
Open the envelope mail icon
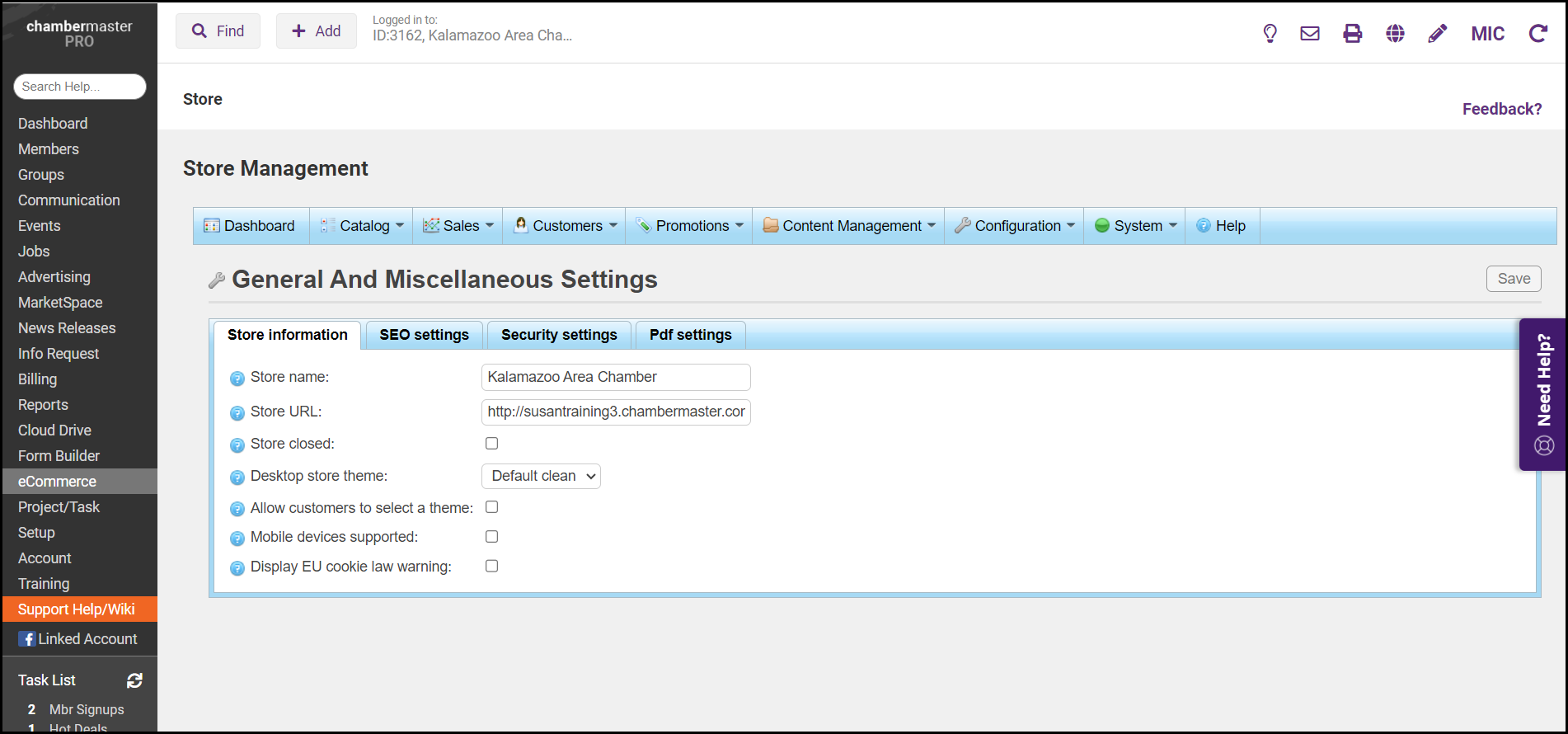point(1310,34)
